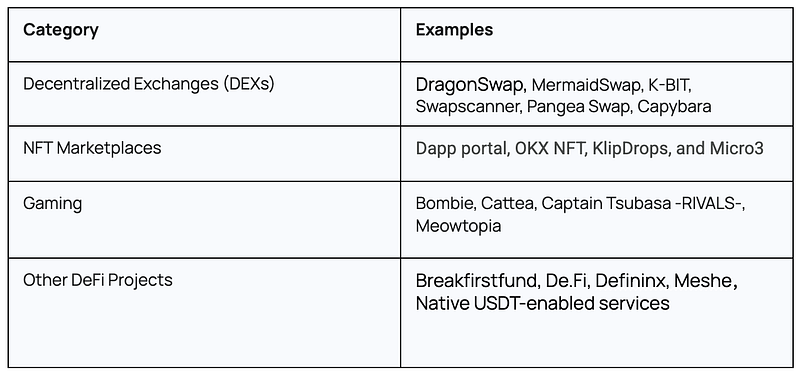Click Native USDT-enabled services text
This screenshot has width=800, height=374.
[x=542, y=303]
